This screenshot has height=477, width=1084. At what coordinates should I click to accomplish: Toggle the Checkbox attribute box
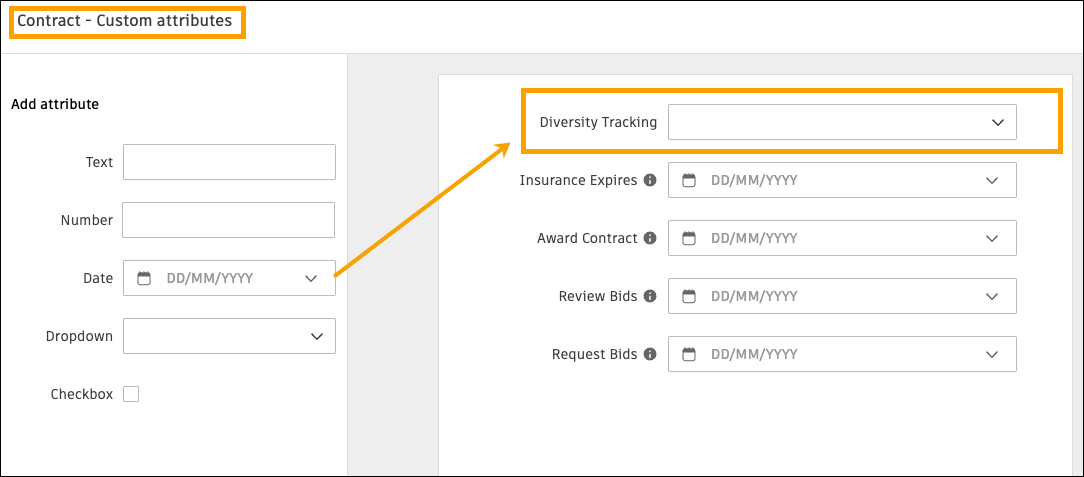(x=131, y=394)
